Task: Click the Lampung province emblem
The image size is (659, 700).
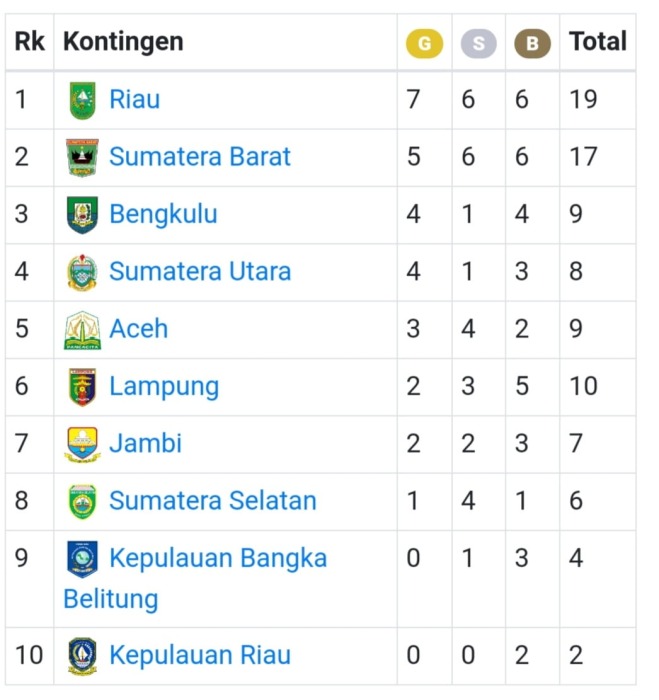Action: (x=82, y=387)
